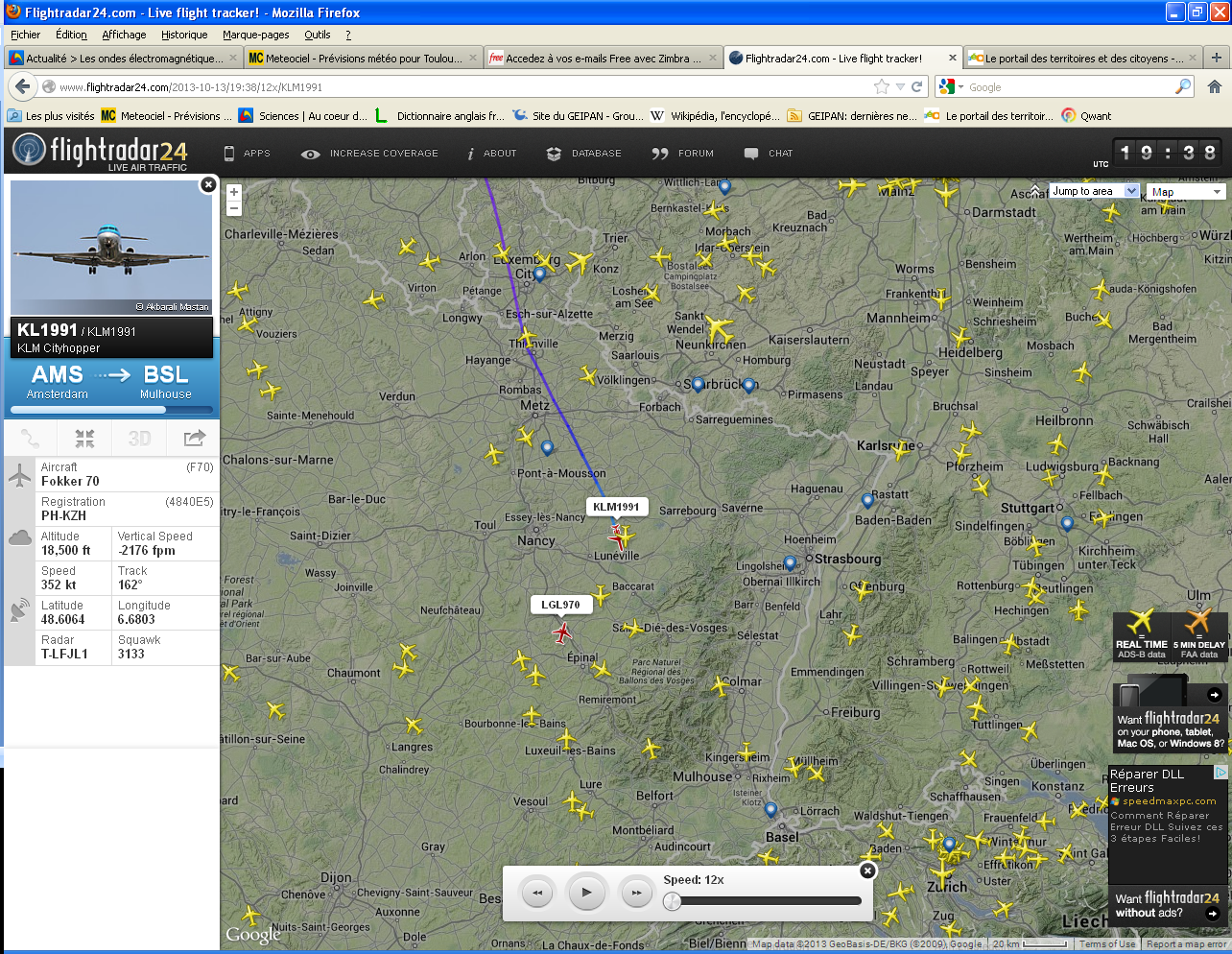This screenshot has width=1232, height=954.
Task: Close the KL1991 flight info panel
Action: (x=208, y=184)
